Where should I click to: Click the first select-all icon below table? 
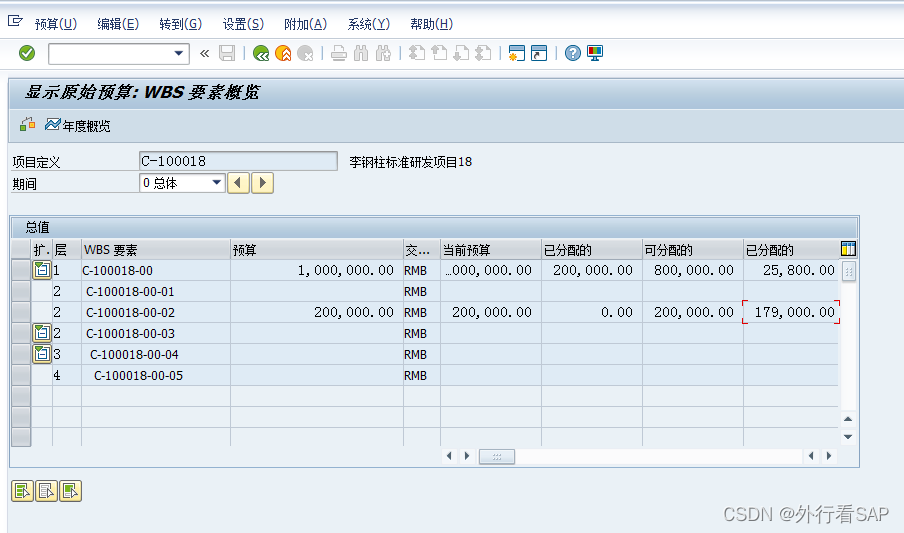pos(21,490)
